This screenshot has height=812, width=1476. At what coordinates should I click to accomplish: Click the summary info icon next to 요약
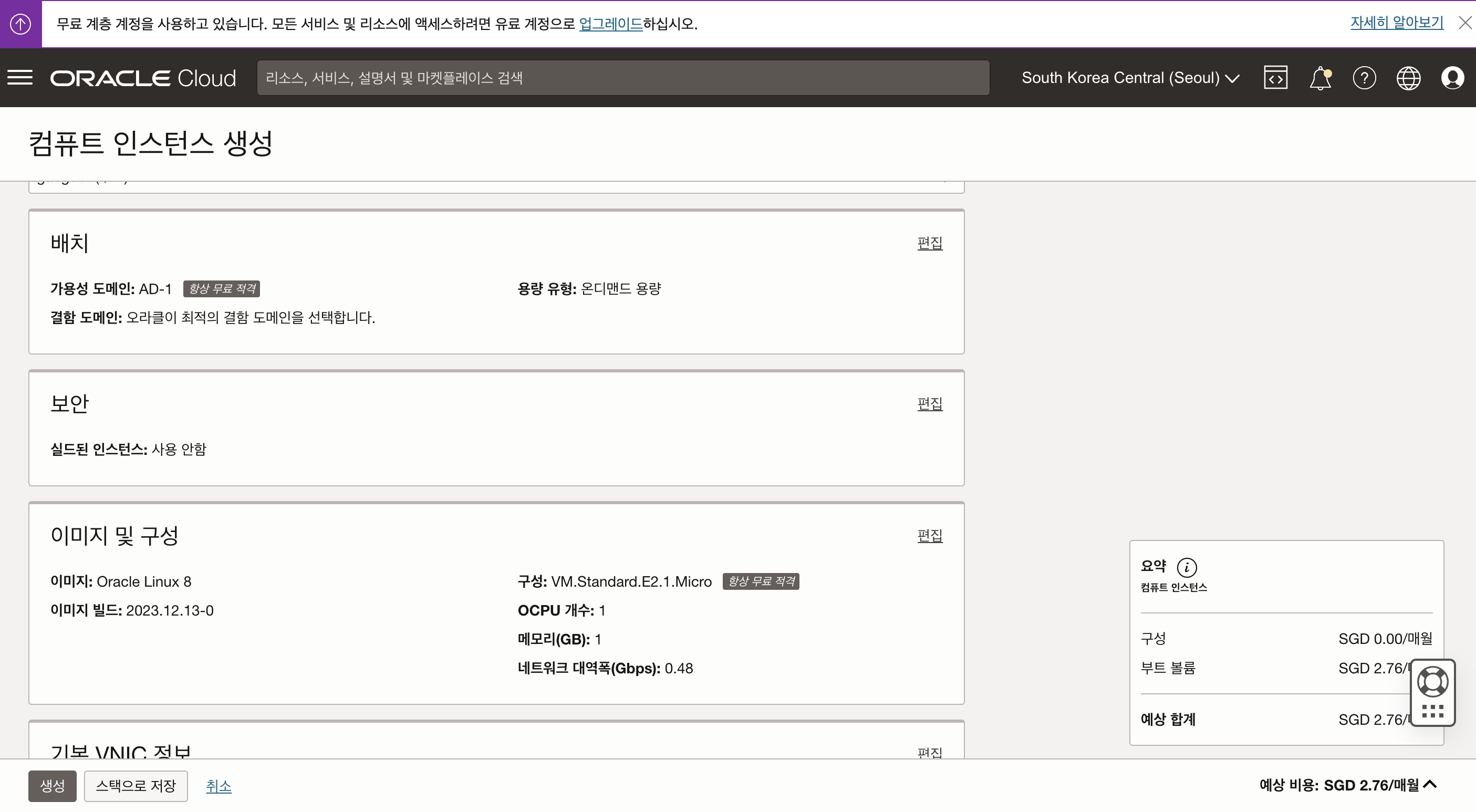1187,567
